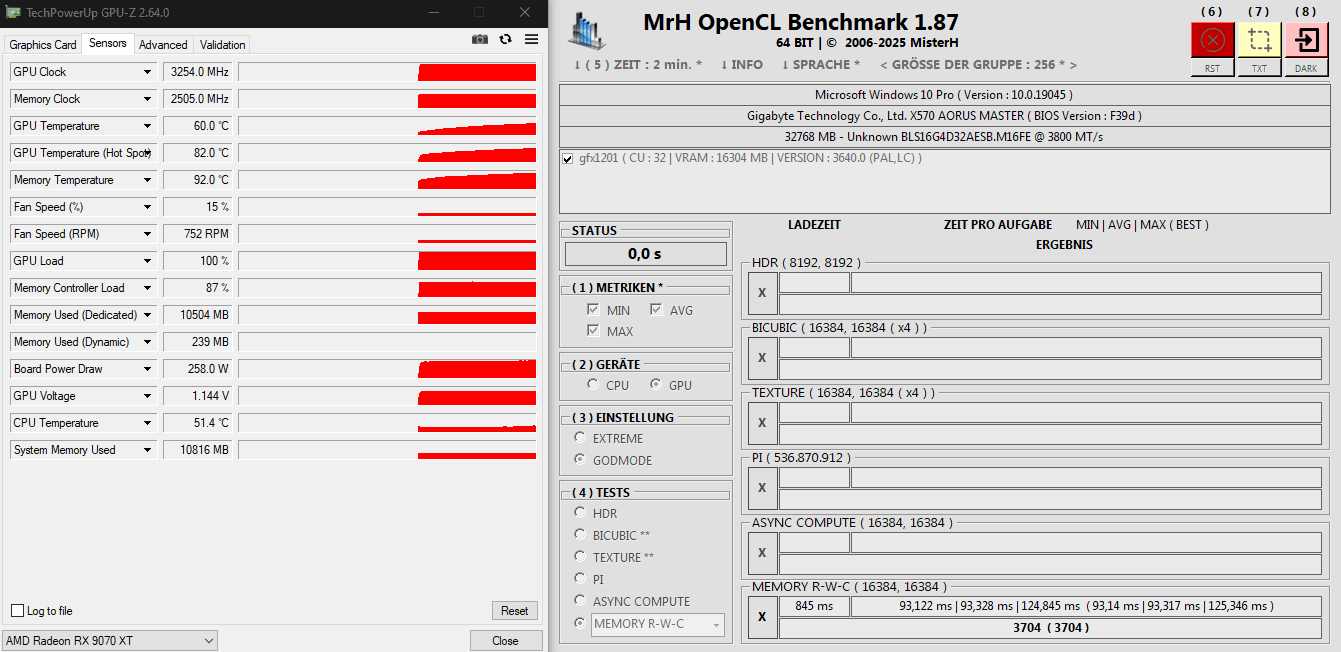The width and height of the screenshot is (1341, 652).
Task: Click the ZEIT : 2 min. option
Action: coord(638,65)
